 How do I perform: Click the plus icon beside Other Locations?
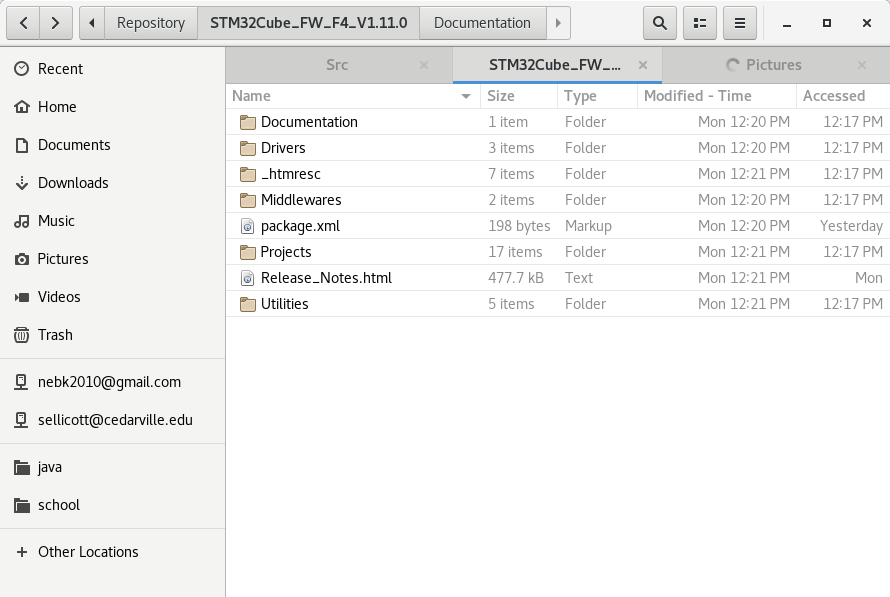pos(22,552)
